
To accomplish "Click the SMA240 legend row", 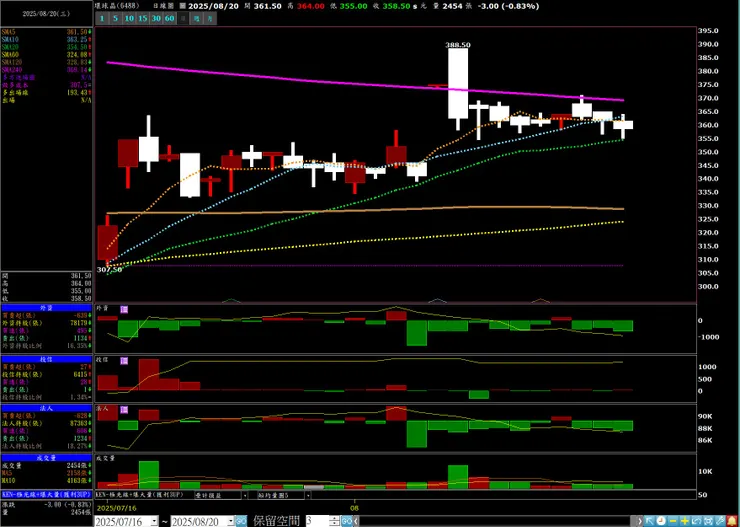I will 46,69.
